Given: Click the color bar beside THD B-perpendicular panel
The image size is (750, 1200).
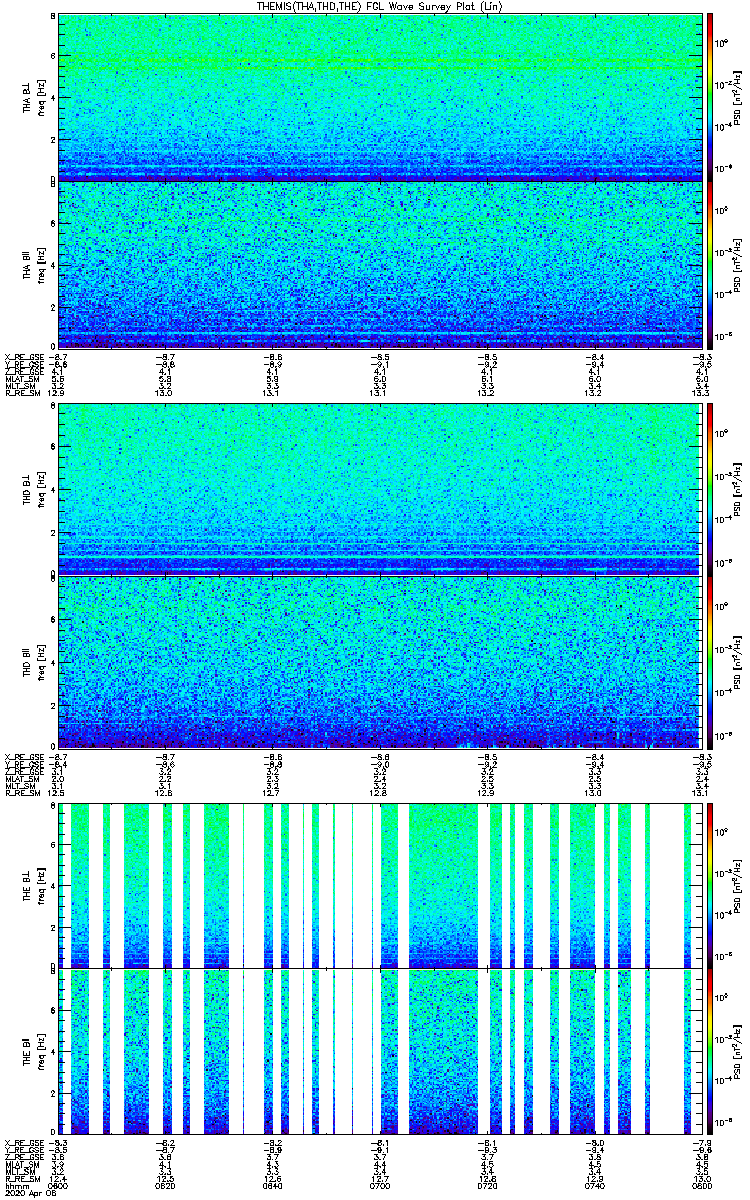Looking at the screenshot, I should pos(710,489).
